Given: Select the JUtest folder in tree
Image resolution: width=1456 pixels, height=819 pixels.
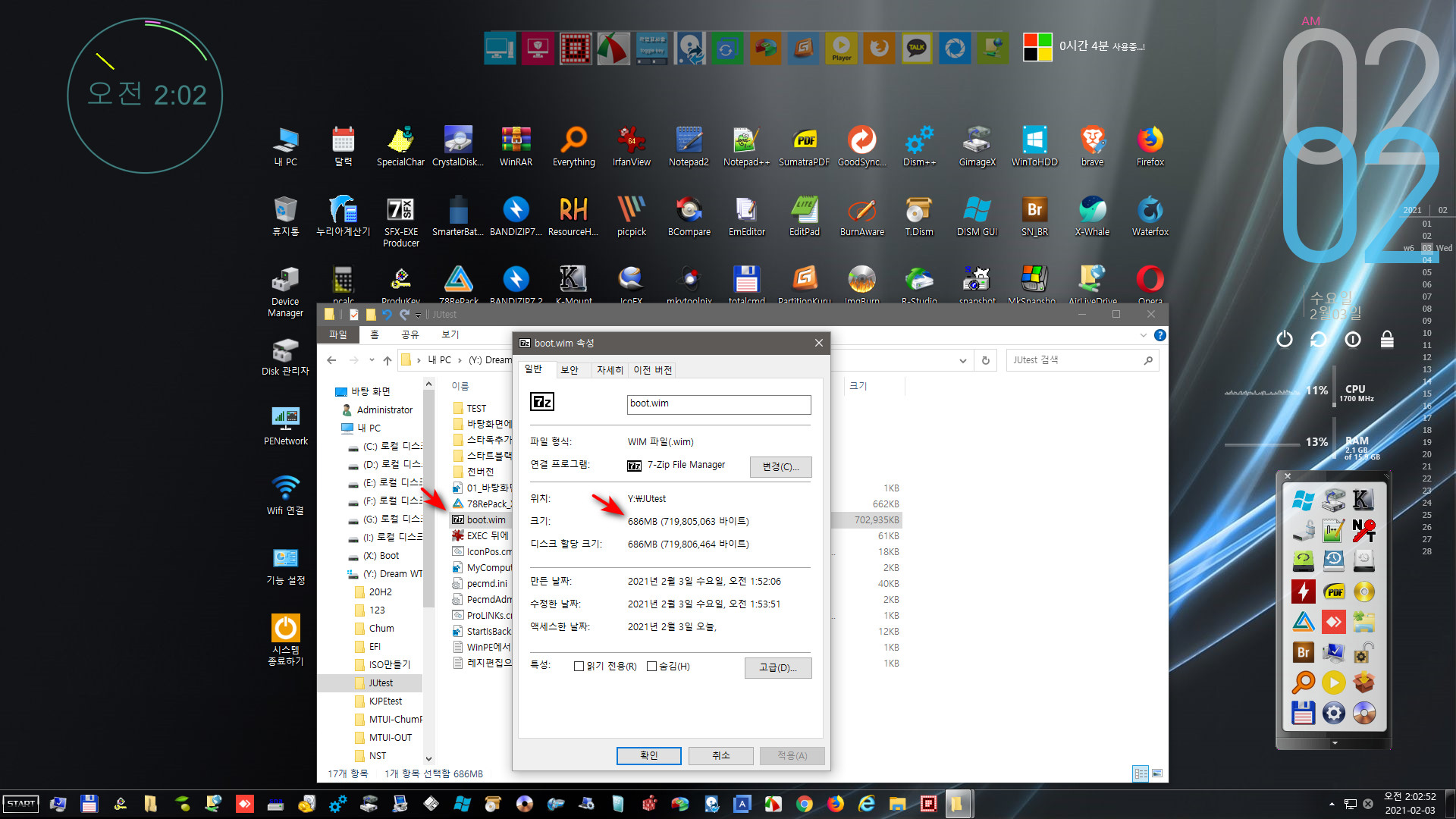Looking at the screenshot, I should 381,683.
